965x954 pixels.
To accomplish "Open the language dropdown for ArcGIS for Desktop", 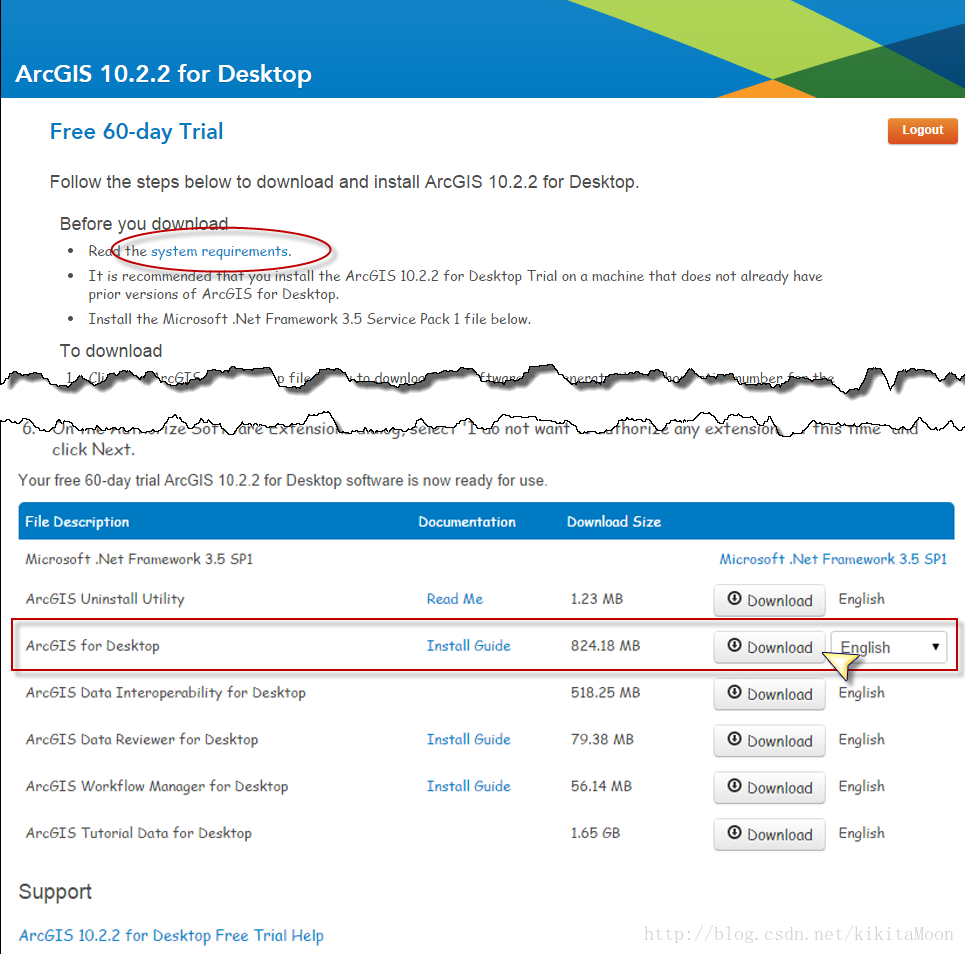I will (x=889, y=647).
